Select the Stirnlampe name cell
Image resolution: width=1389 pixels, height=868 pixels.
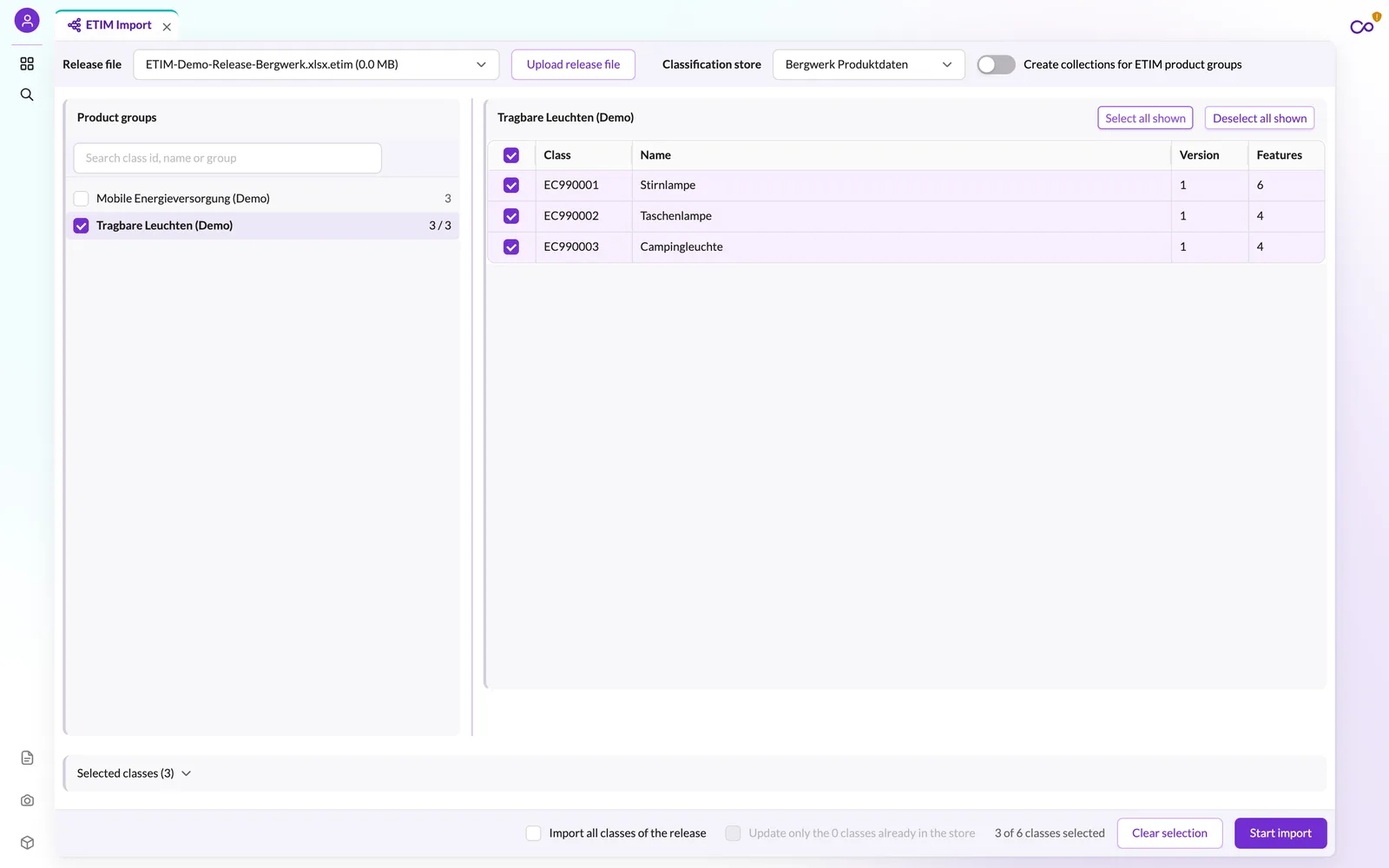[901, 186]
